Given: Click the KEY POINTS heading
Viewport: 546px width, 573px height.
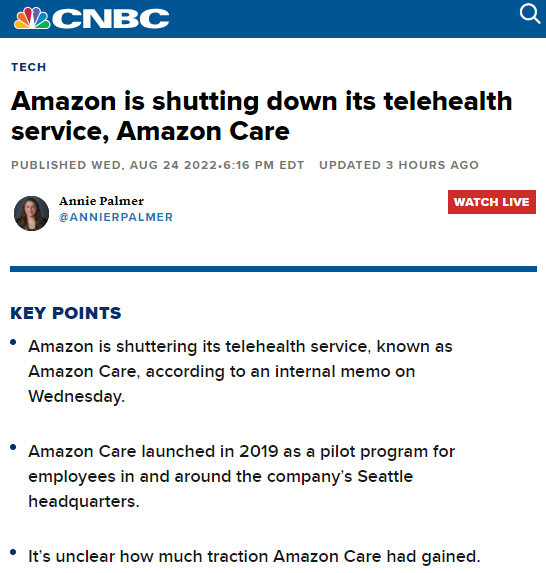Looking at the screenshot, I should pos(66,313).
